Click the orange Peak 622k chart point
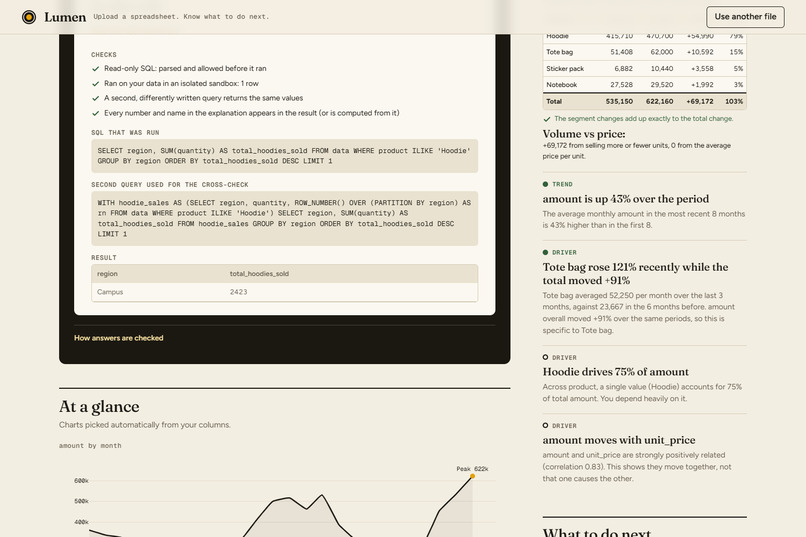 click(472, 476)
